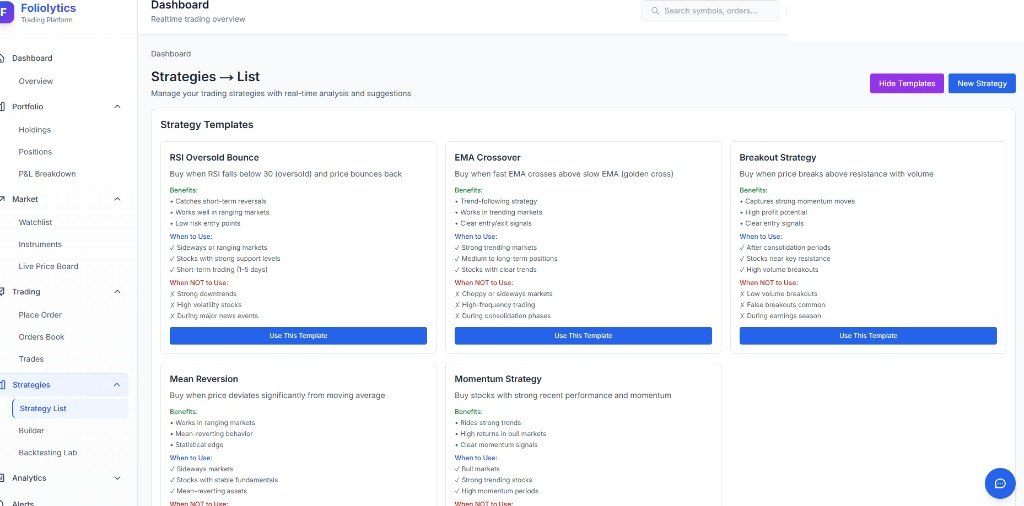Open Instruments in sidebar
This screenshot has height=506, width=1024.
click(x=40, y=245)
